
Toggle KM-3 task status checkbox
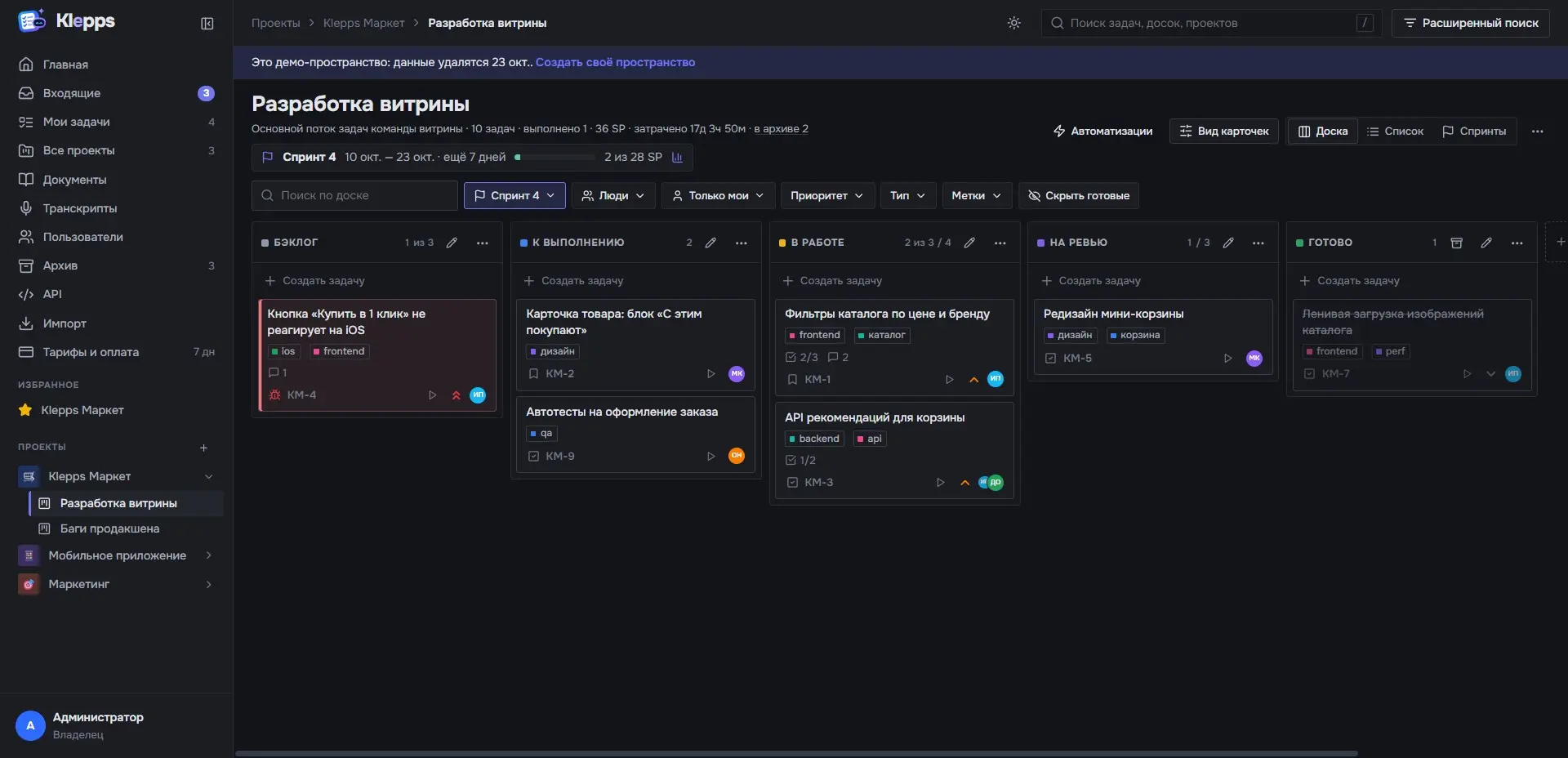pos(792,483)
